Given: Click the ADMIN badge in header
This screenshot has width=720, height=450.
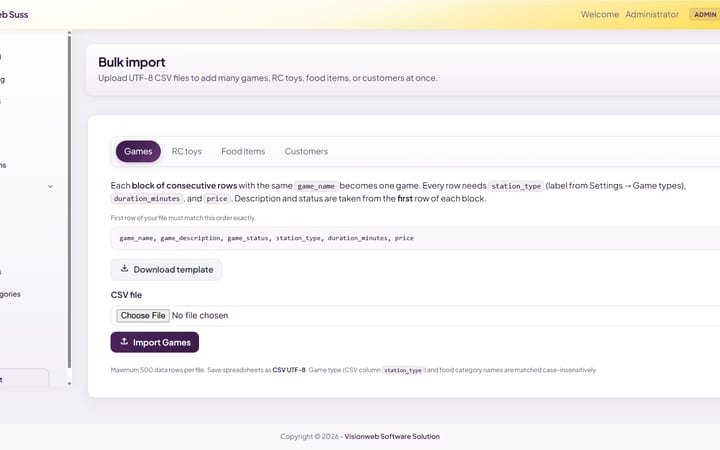Looking at the screenshot, I should coord(705,15).
